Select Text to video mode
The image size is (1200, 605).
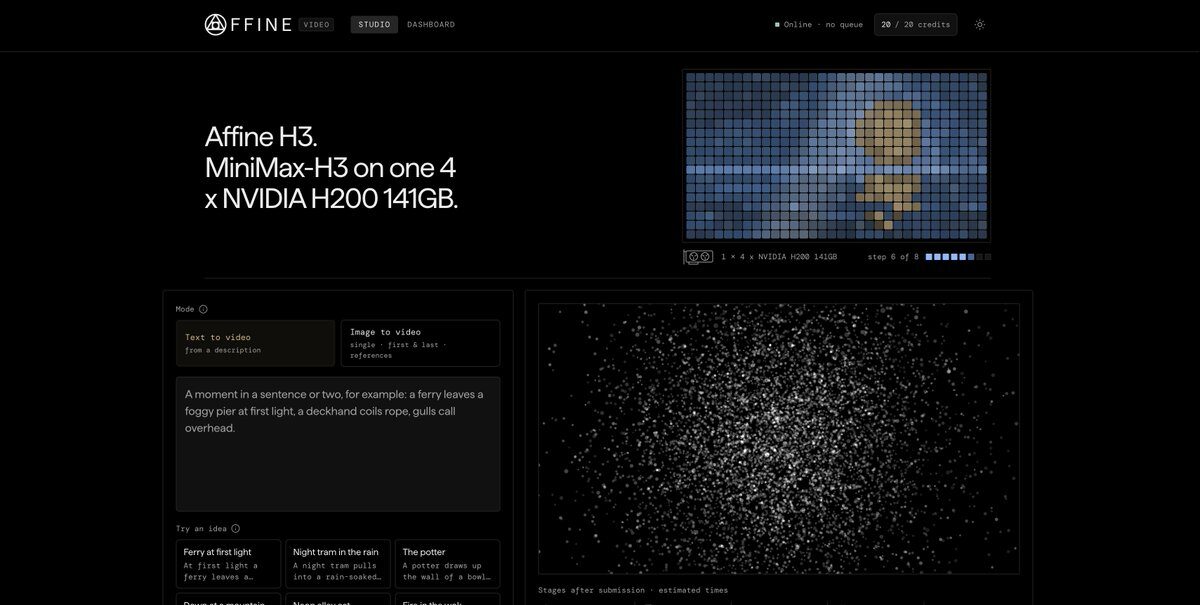(256, 343)
